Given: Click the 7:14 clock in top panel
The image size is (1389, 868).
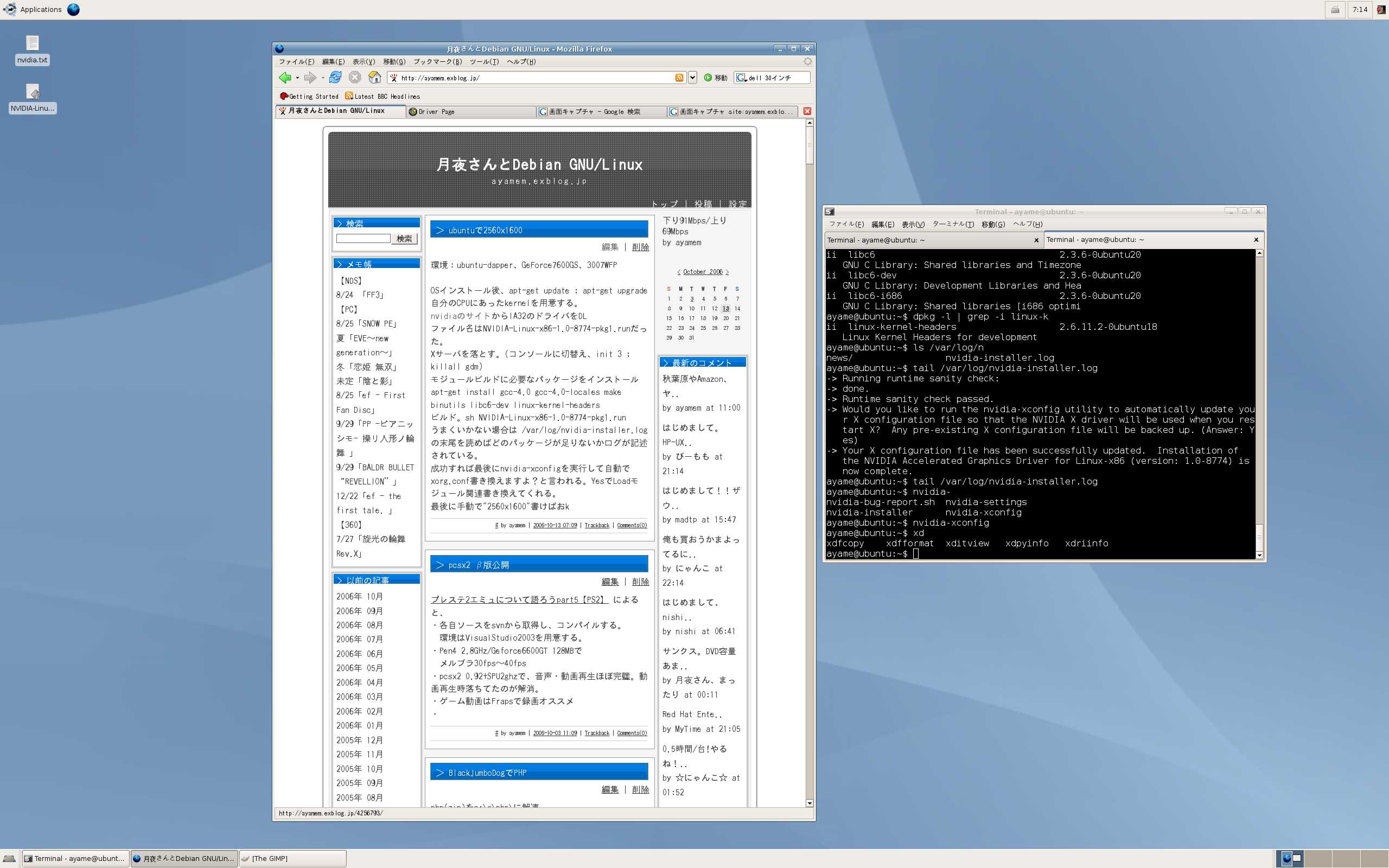Looking at the screenshot, I should (1360, 9).
